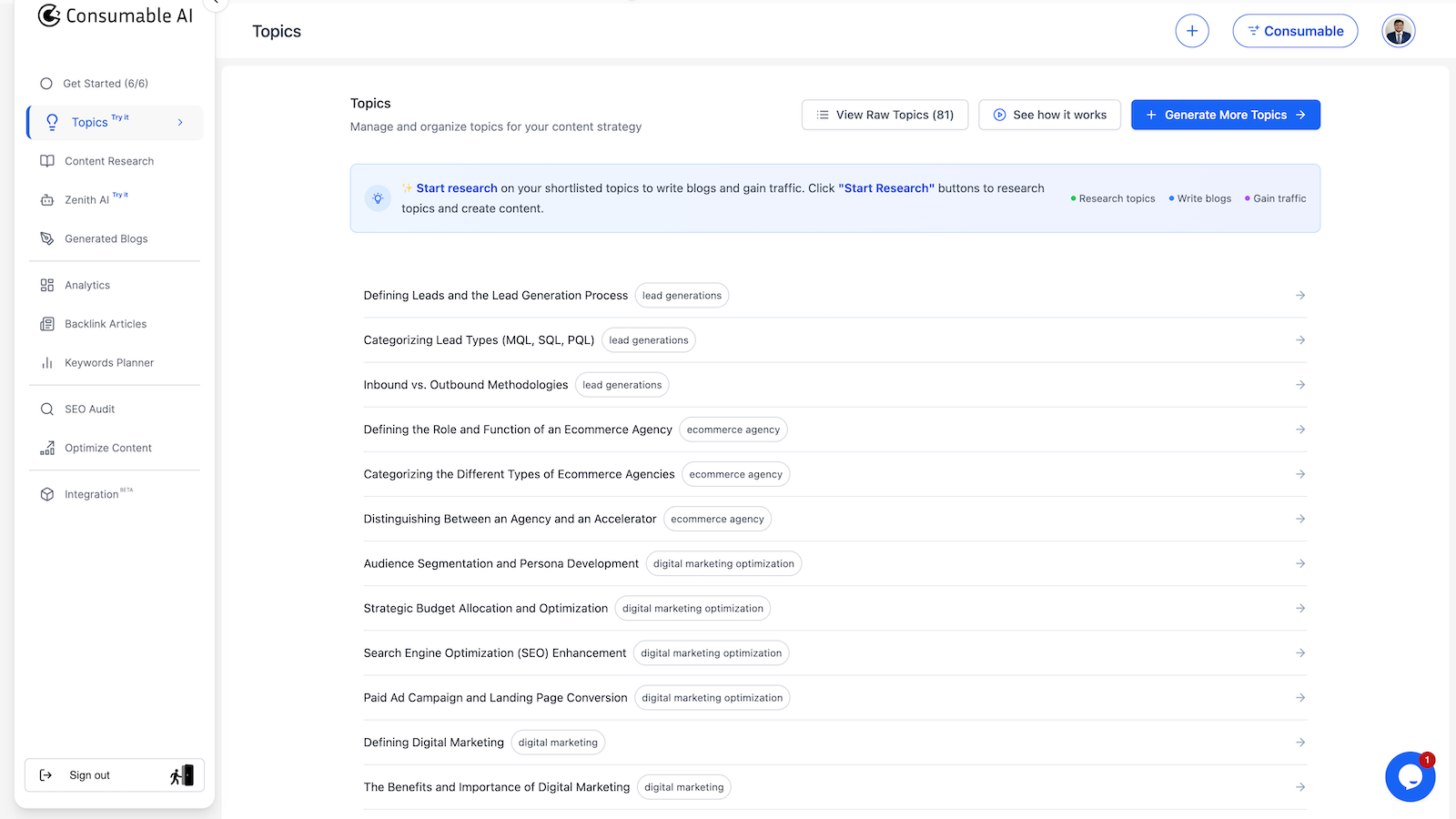Screen dimensions: 1456x819
Task: Open the user profile avatar
Action: [1398, 31]
